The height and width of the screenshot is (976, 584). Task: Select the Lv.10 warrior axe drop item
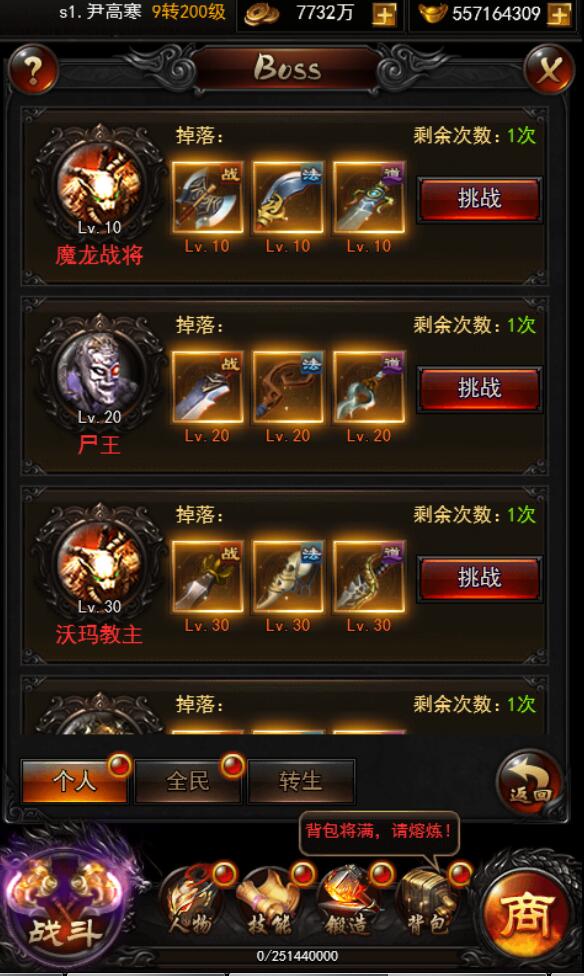point(207,198)
